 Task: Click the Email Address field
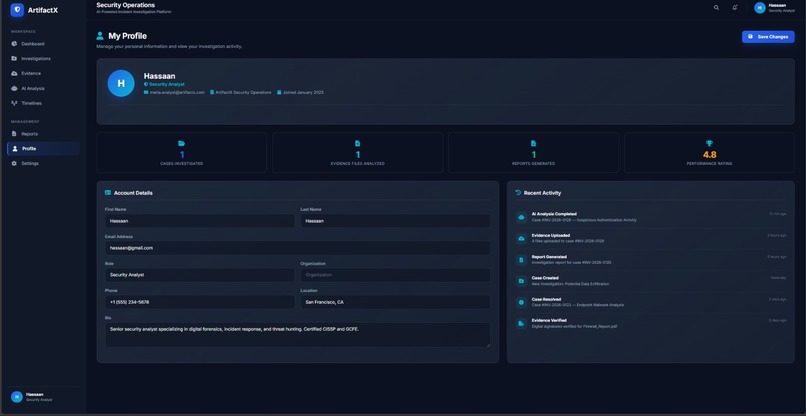(297, 248)
